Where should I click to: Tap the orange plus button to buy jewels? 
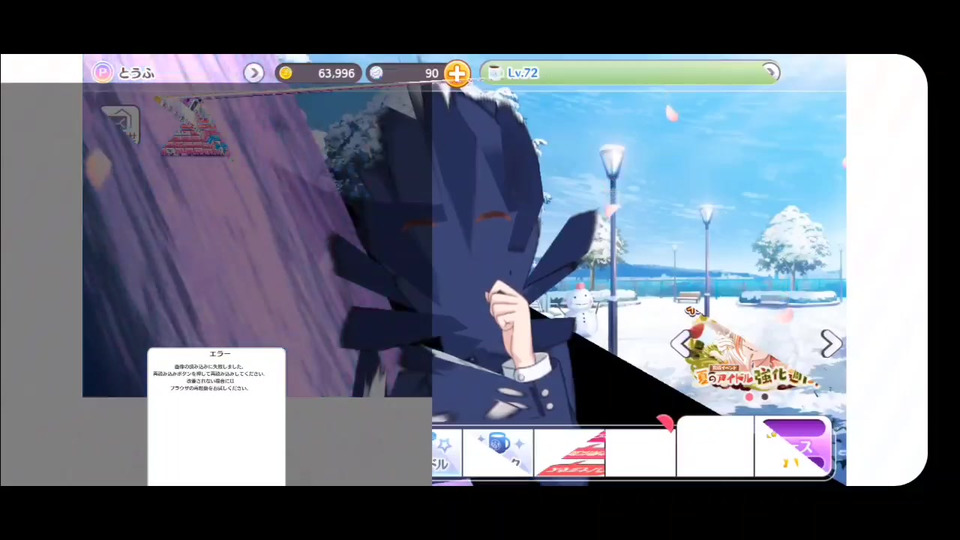point(457,73)
